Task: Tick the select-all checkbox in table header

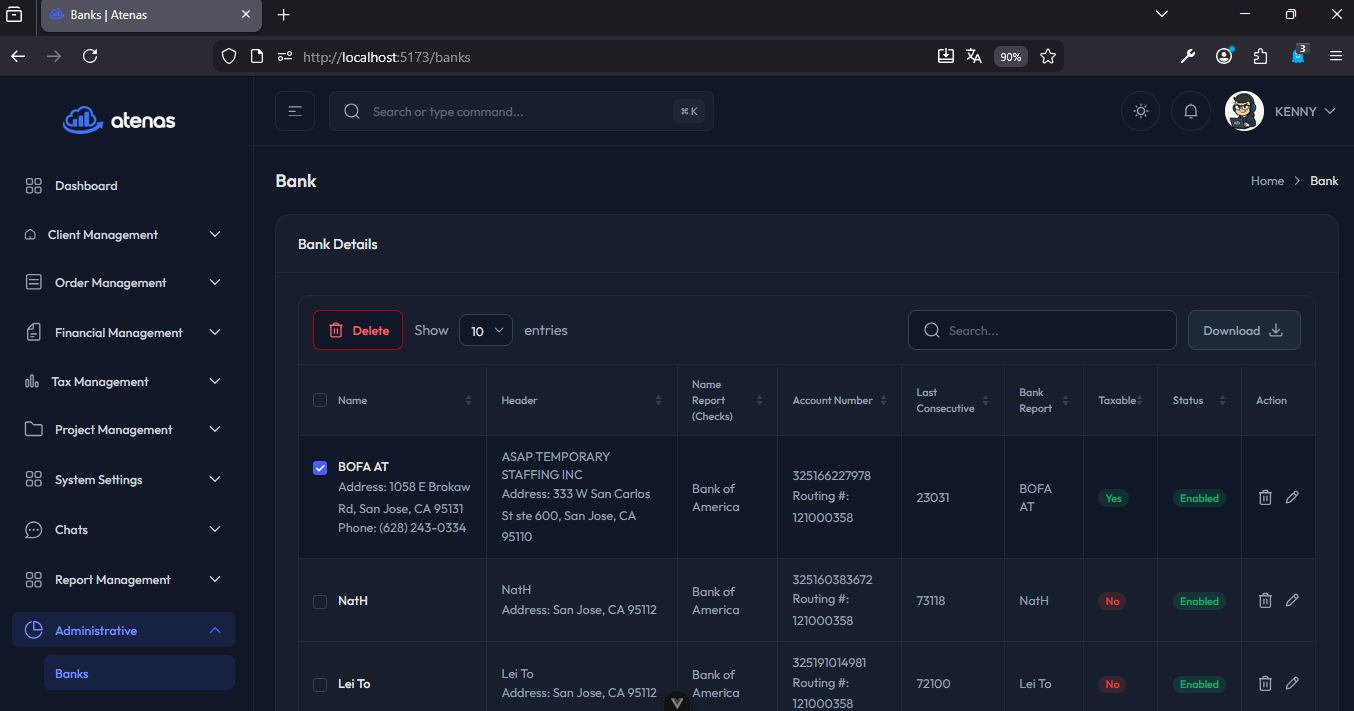Action: 320,400
